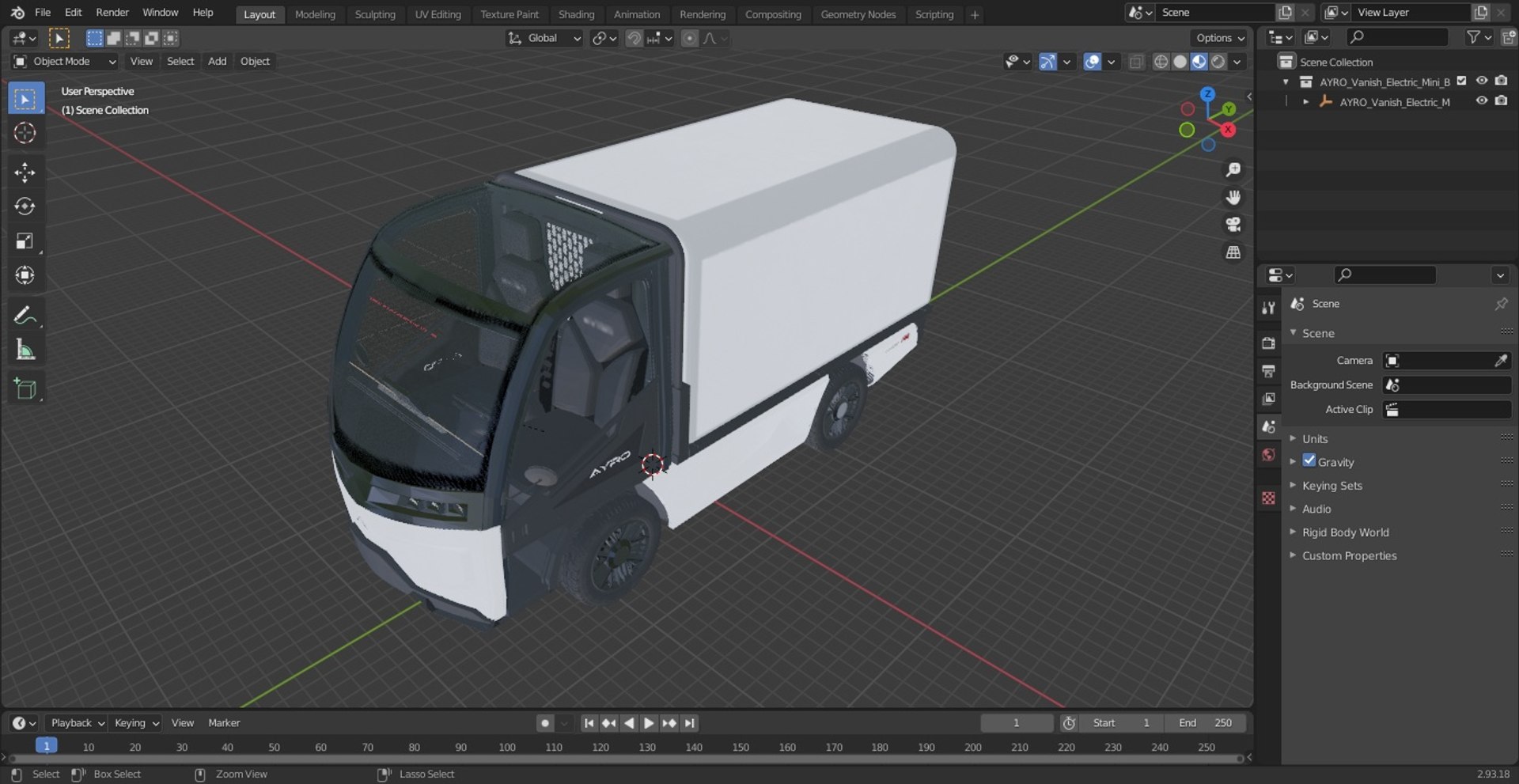The height and width of the screenshot is (784, 1519).
Task: Expand the Rigid Body World panel
Action: click(x=1346, y=532)
